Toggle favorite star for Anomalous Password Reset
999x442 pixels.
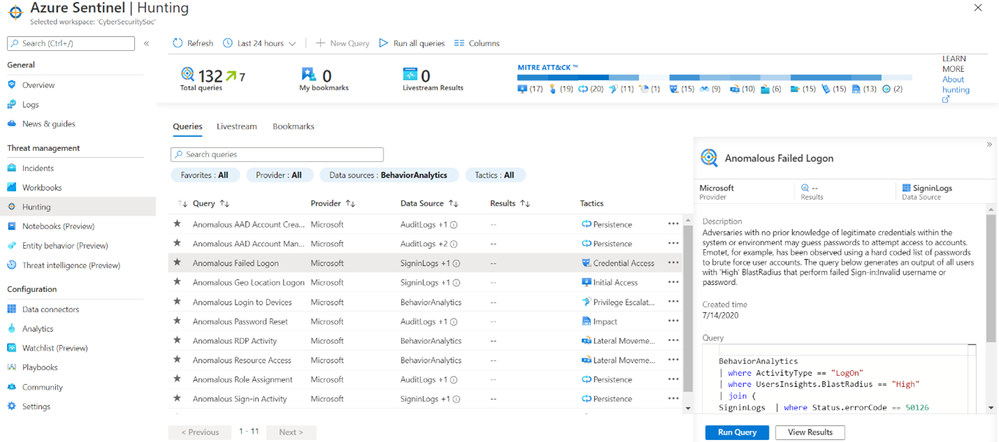(x=178, y=321)
